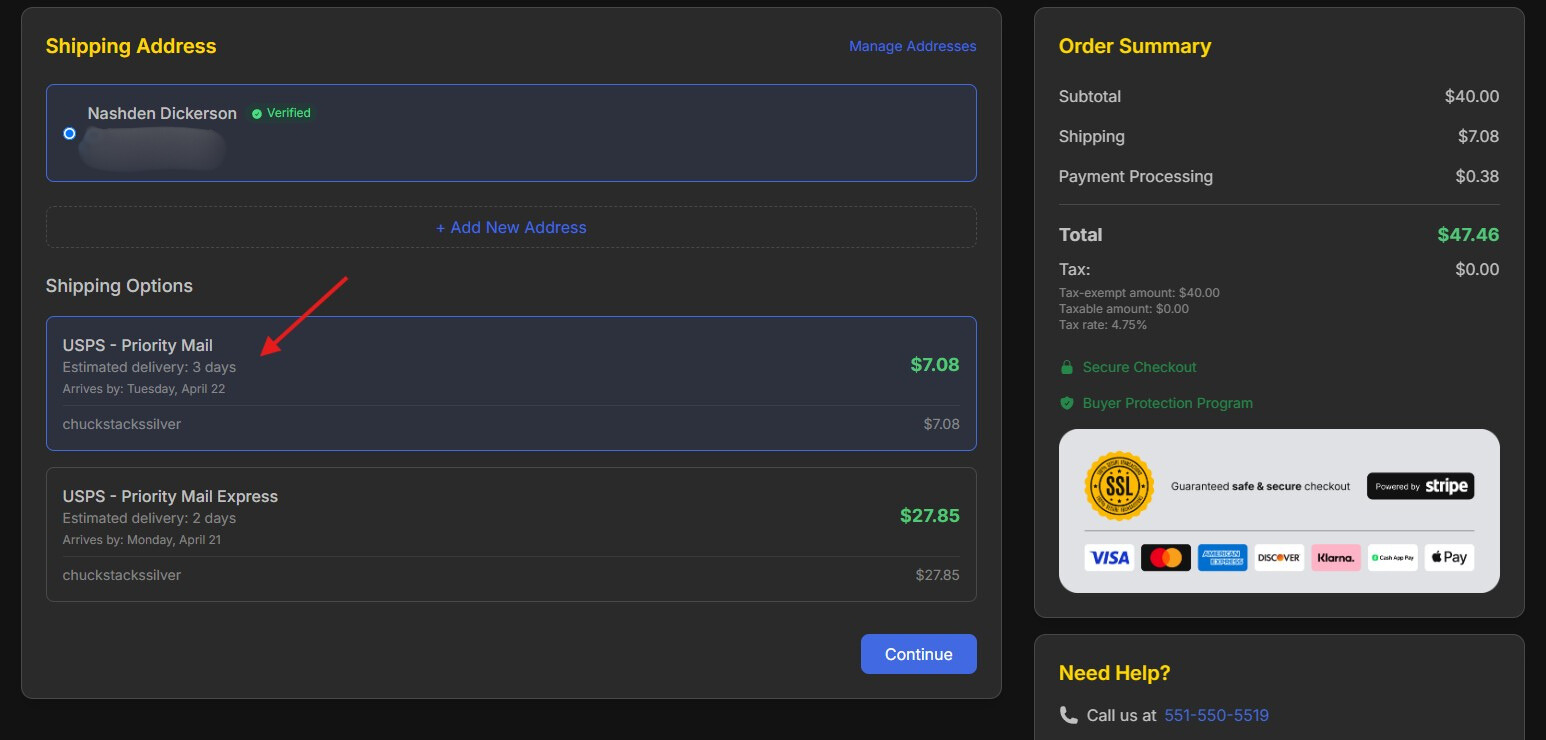The height and width of the screenshot is (740, 1546).
Task: Click the phone icon beside Call us
Action: click(x=1068, y=715)
